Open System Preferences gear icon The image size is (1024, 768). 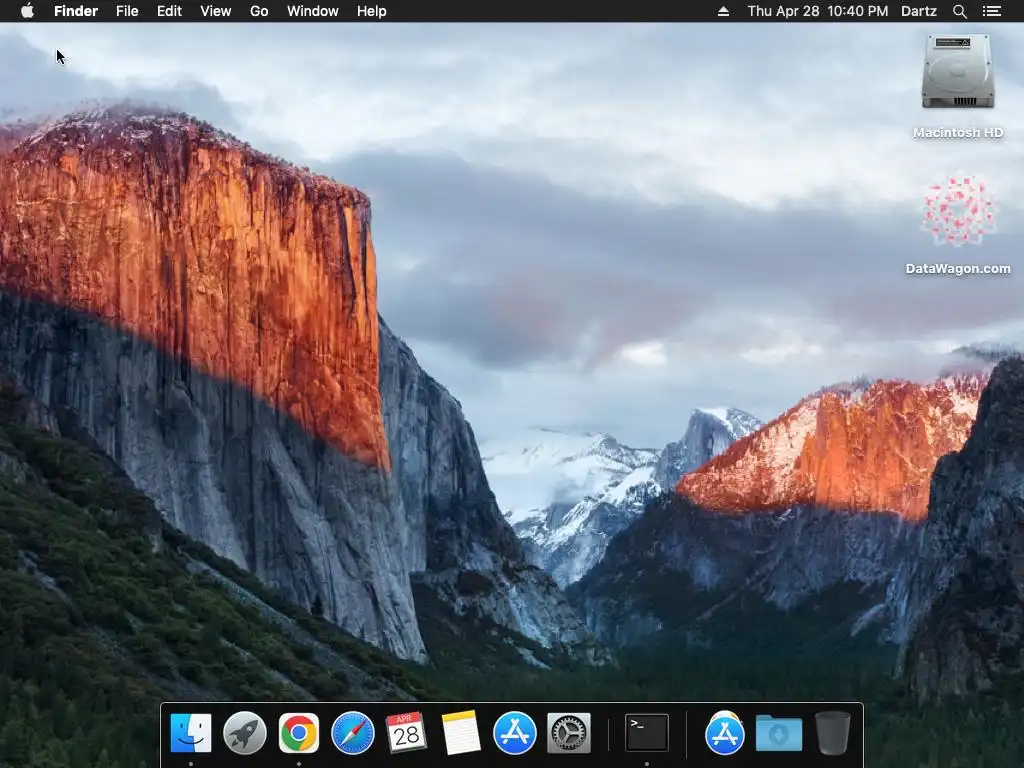click(568, 733)
